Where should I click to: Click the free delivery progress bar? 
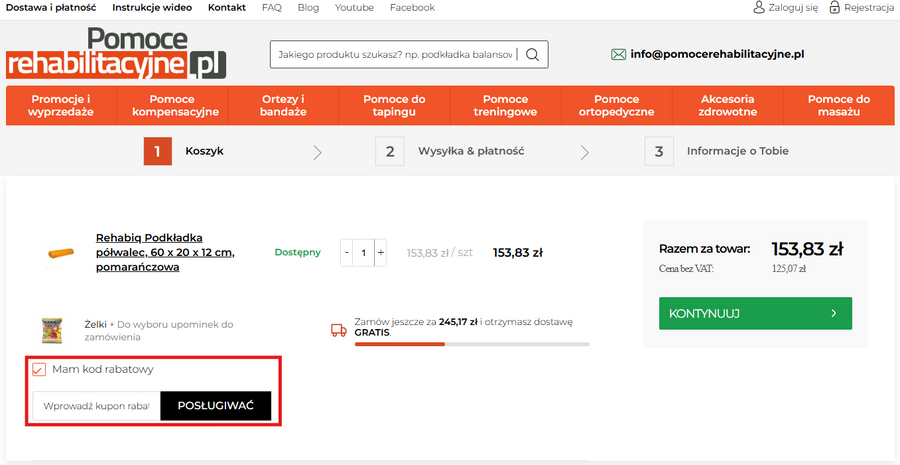click(x=472, y=344)
